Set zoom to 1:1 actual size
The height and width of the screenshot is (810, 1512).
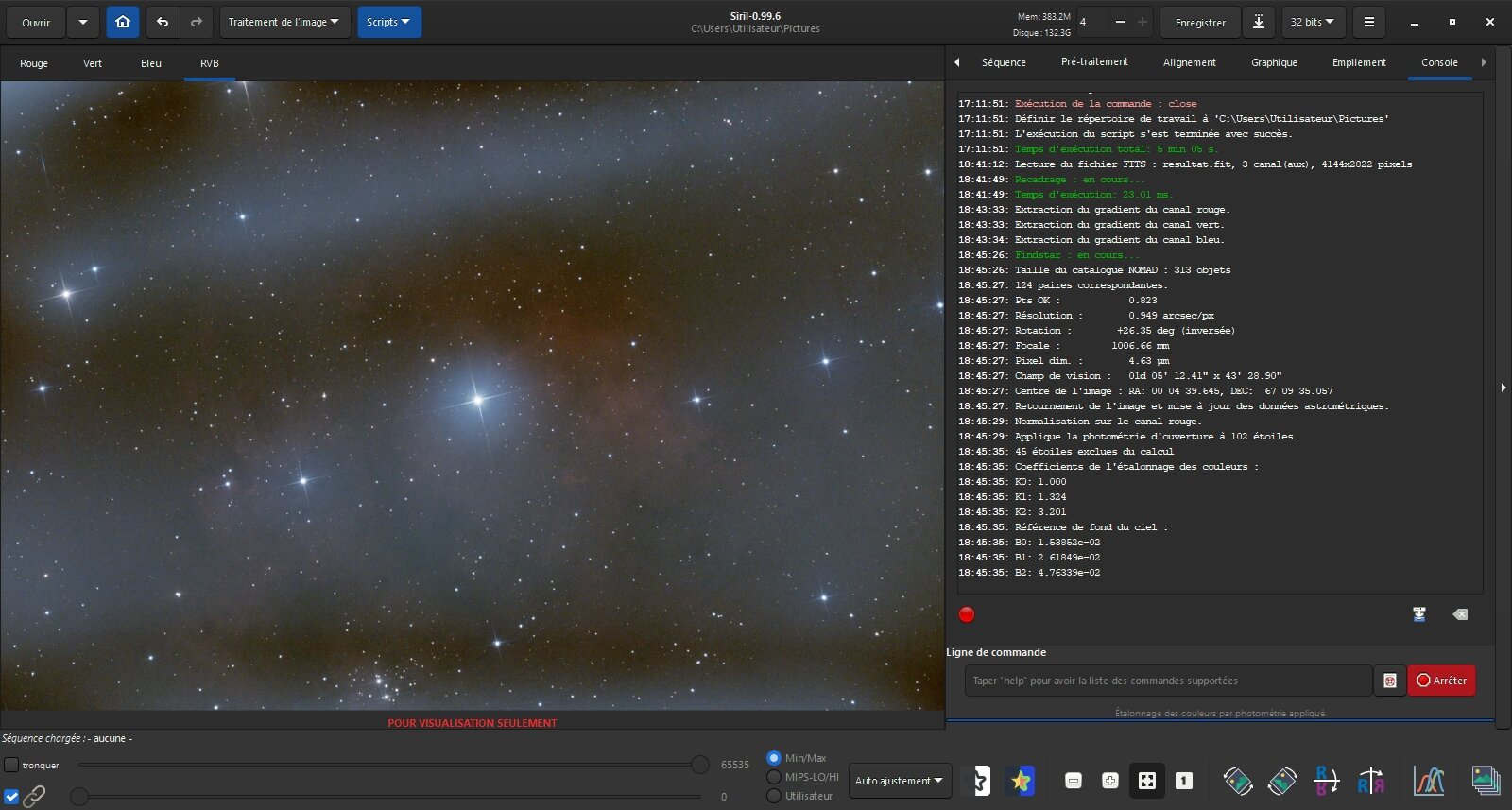coord(1184,781)
